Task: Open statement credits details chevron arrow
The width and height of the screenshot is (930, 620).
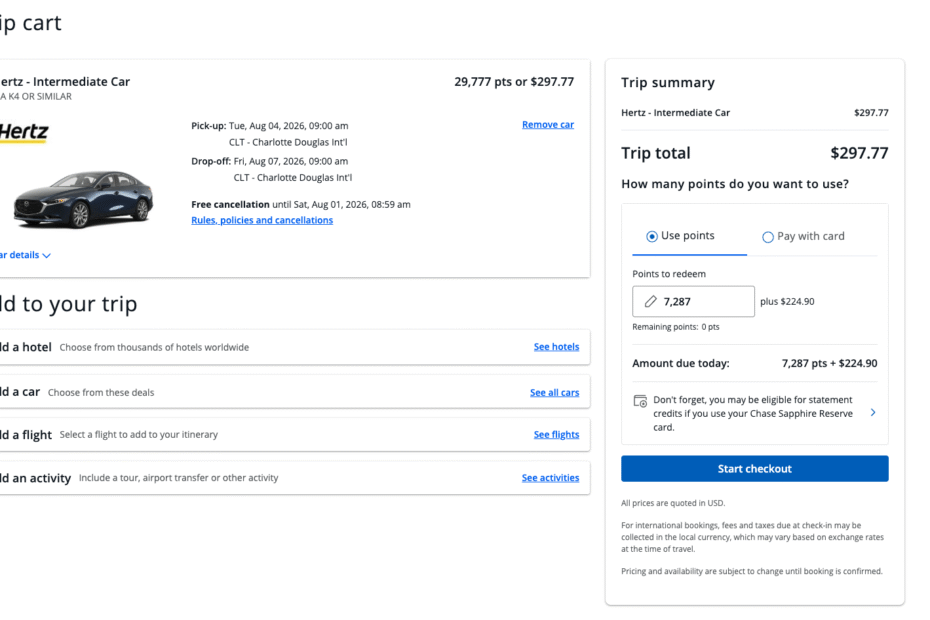Action: pos(872,412)
